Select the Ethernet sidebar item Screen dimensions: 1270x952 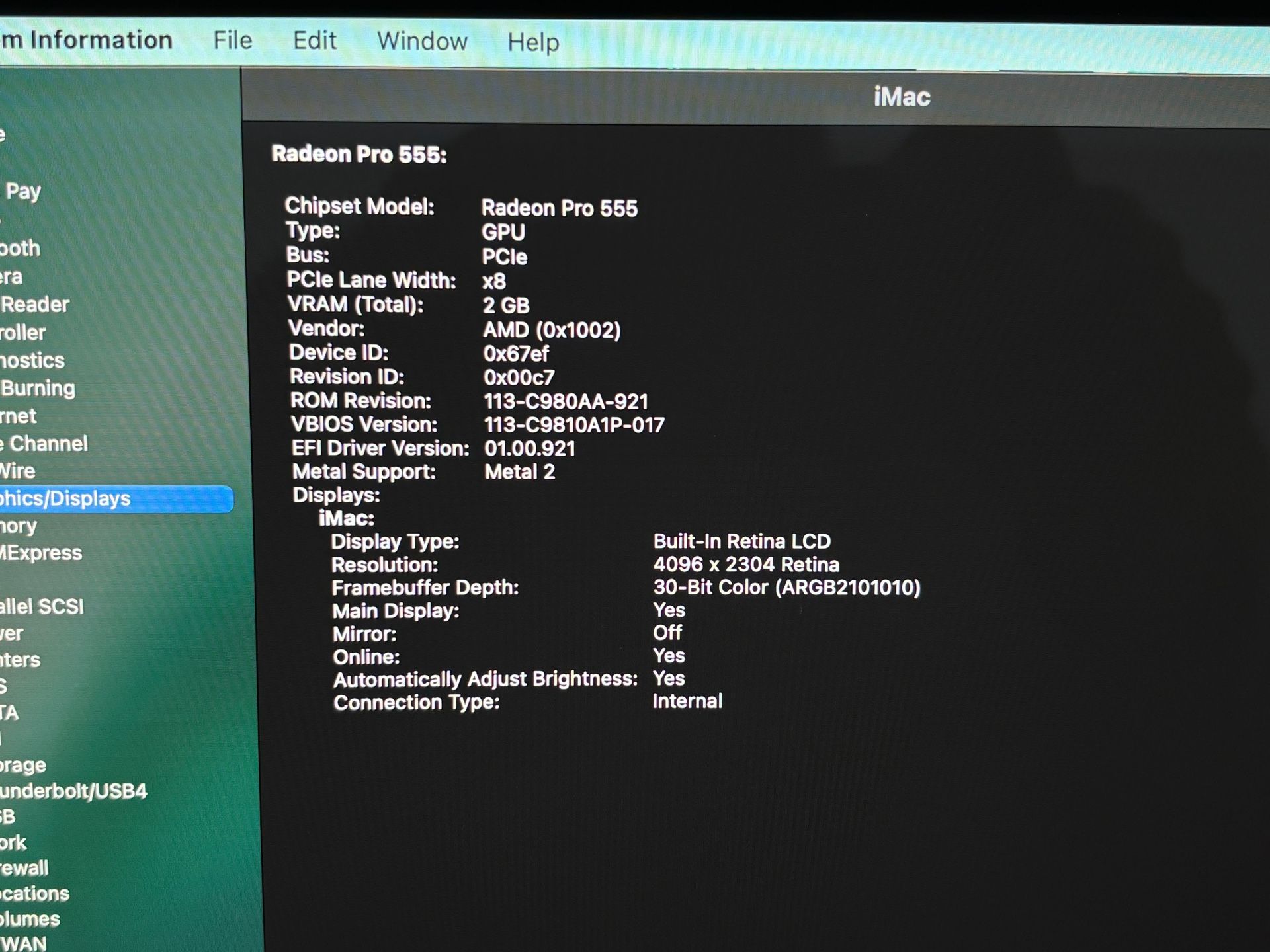coord(19,416)
